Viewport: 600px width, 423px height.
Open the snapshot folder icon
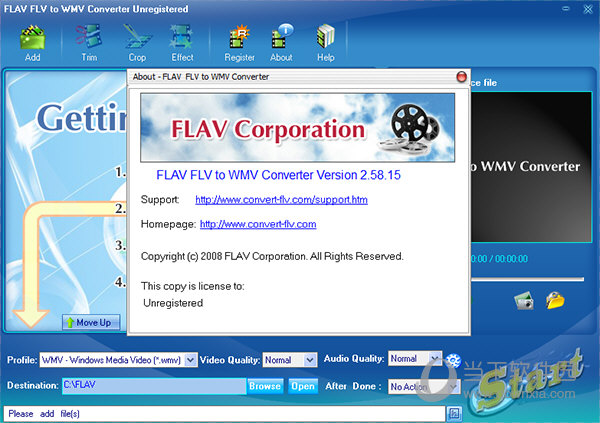555,301
